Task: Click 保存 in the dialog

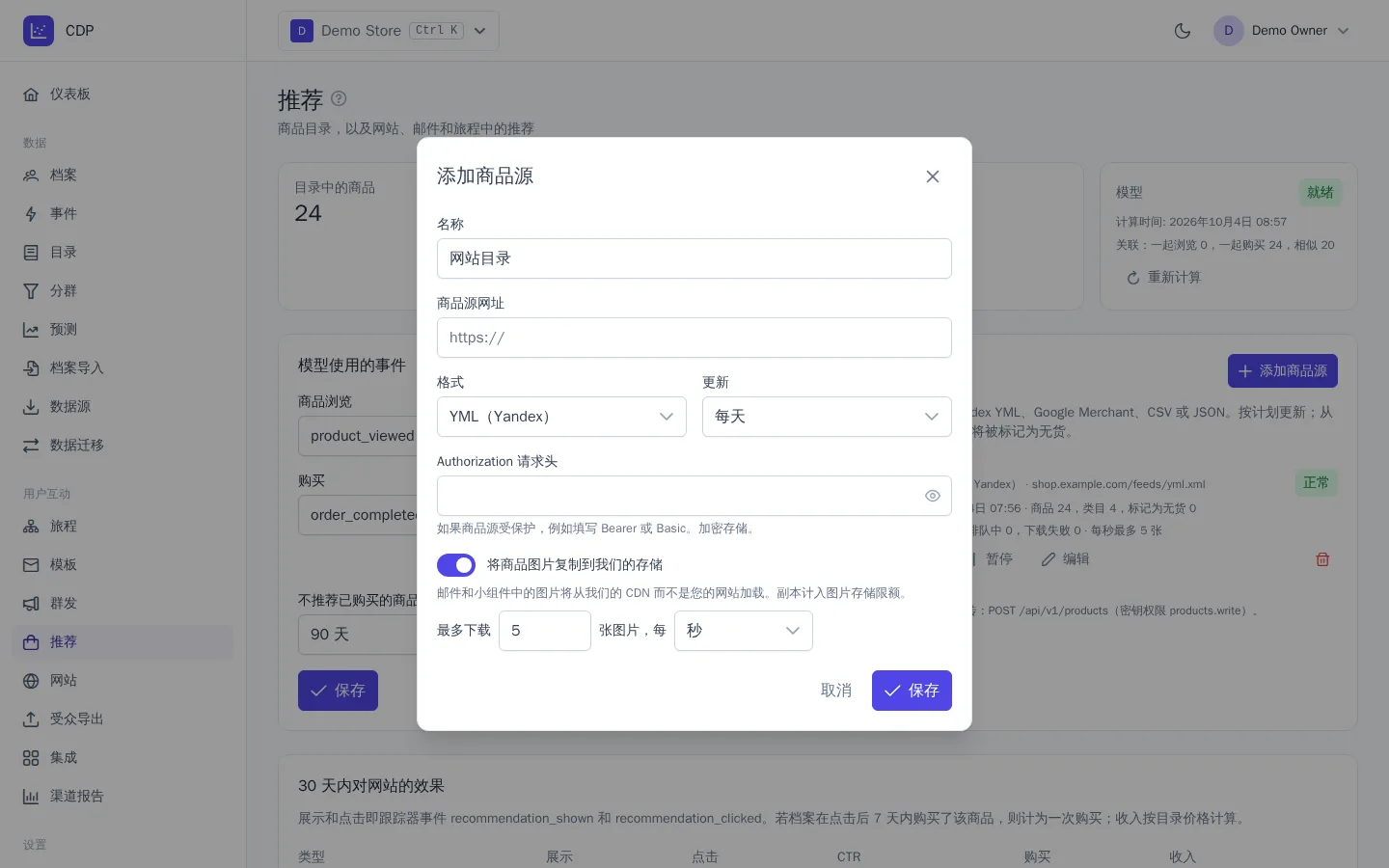Action: (x=912, y=691)
